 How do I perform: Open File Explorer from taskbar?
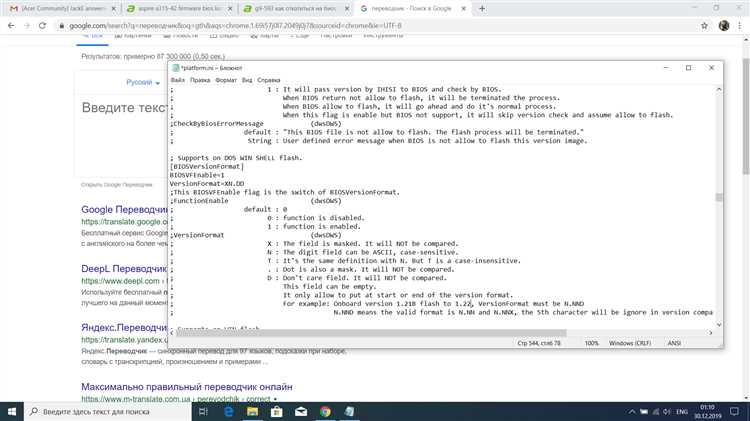point(253,411)
